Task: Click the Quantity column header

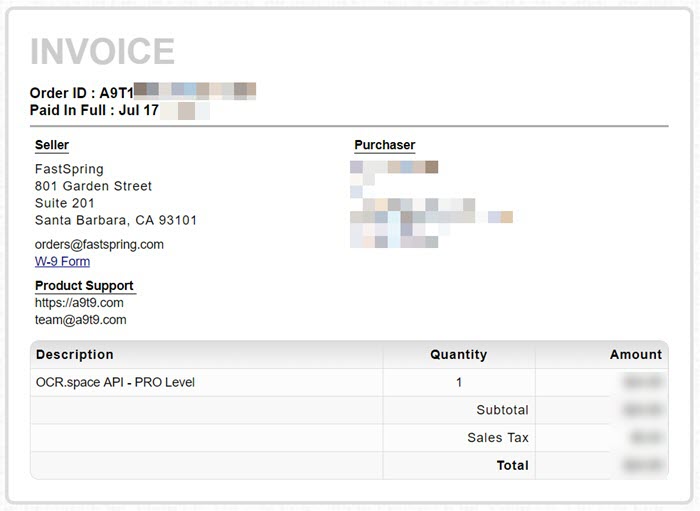Action: click(458, 354)
